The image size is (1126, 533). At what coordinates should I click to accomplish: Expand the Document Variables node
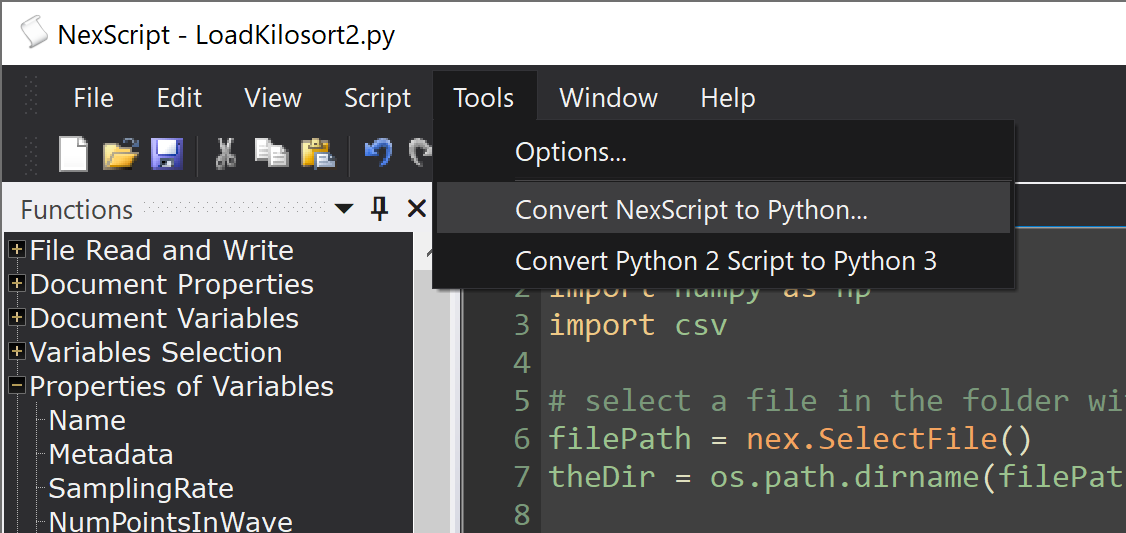tap(17, 318)
